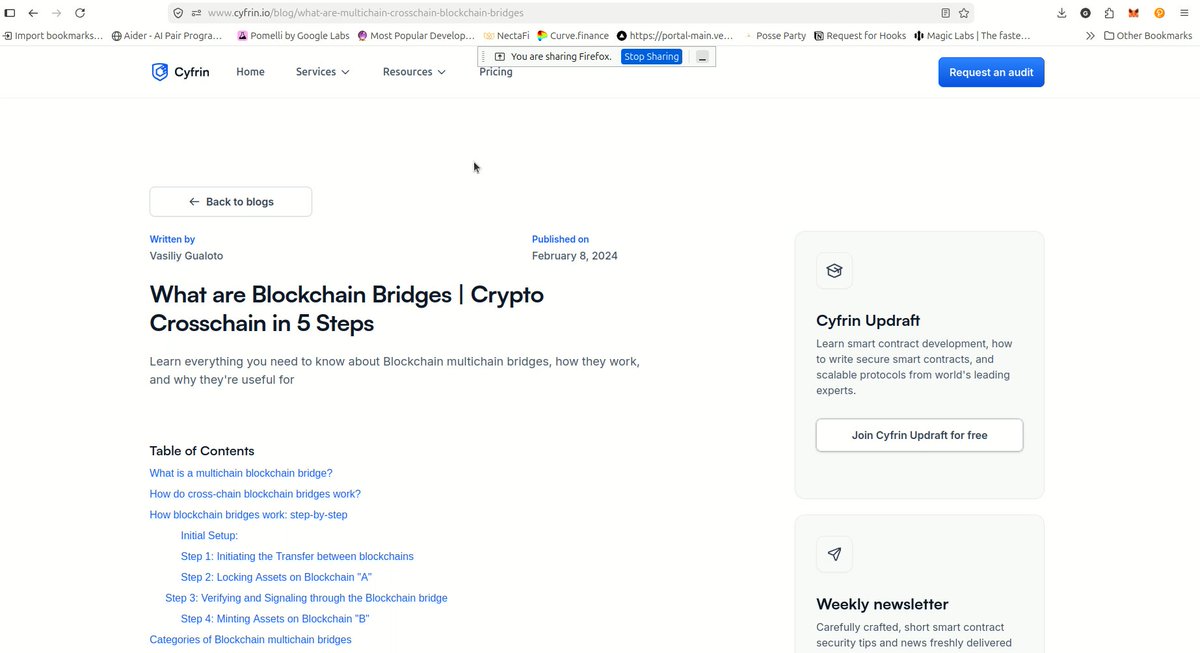The width and height of the screenshot is (1200, 653).
Task: Go to the Home nav item
Action: [x=250, y=72]
